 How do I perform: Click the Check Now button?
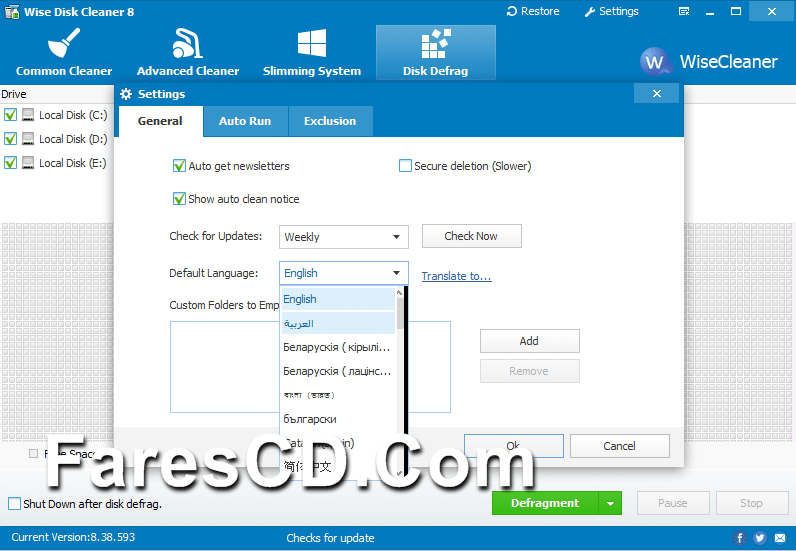click(x=471, y=236)
